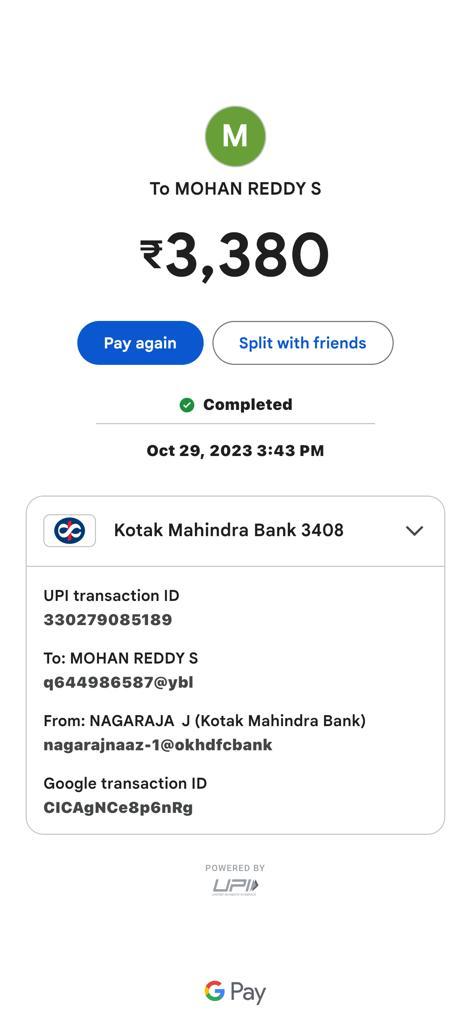Select recipient UPI address q644986587@ybl
The image size is (472, 1024).
tap(118, 682)
